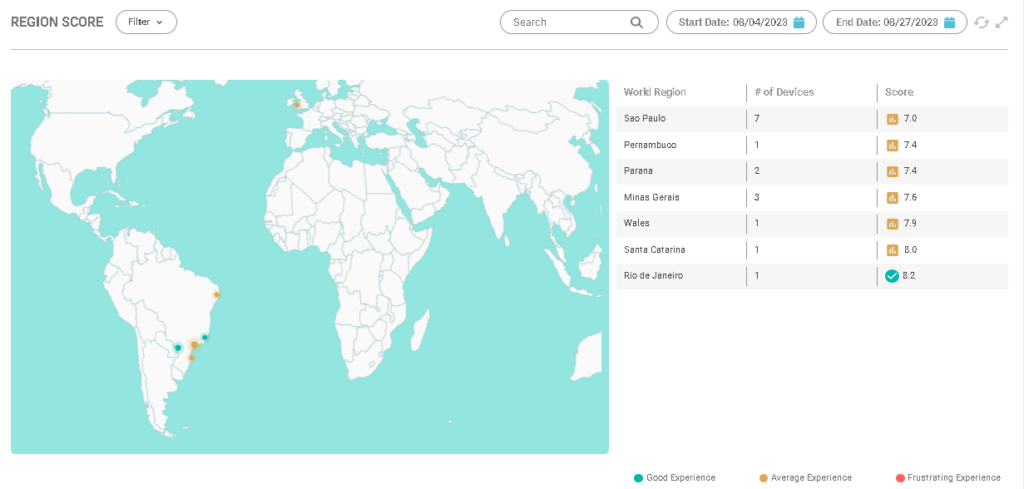This screenshot has height=489, width=1024.
Task: Click the Sao Paulo score chart icon
Action: pos(892,119)
